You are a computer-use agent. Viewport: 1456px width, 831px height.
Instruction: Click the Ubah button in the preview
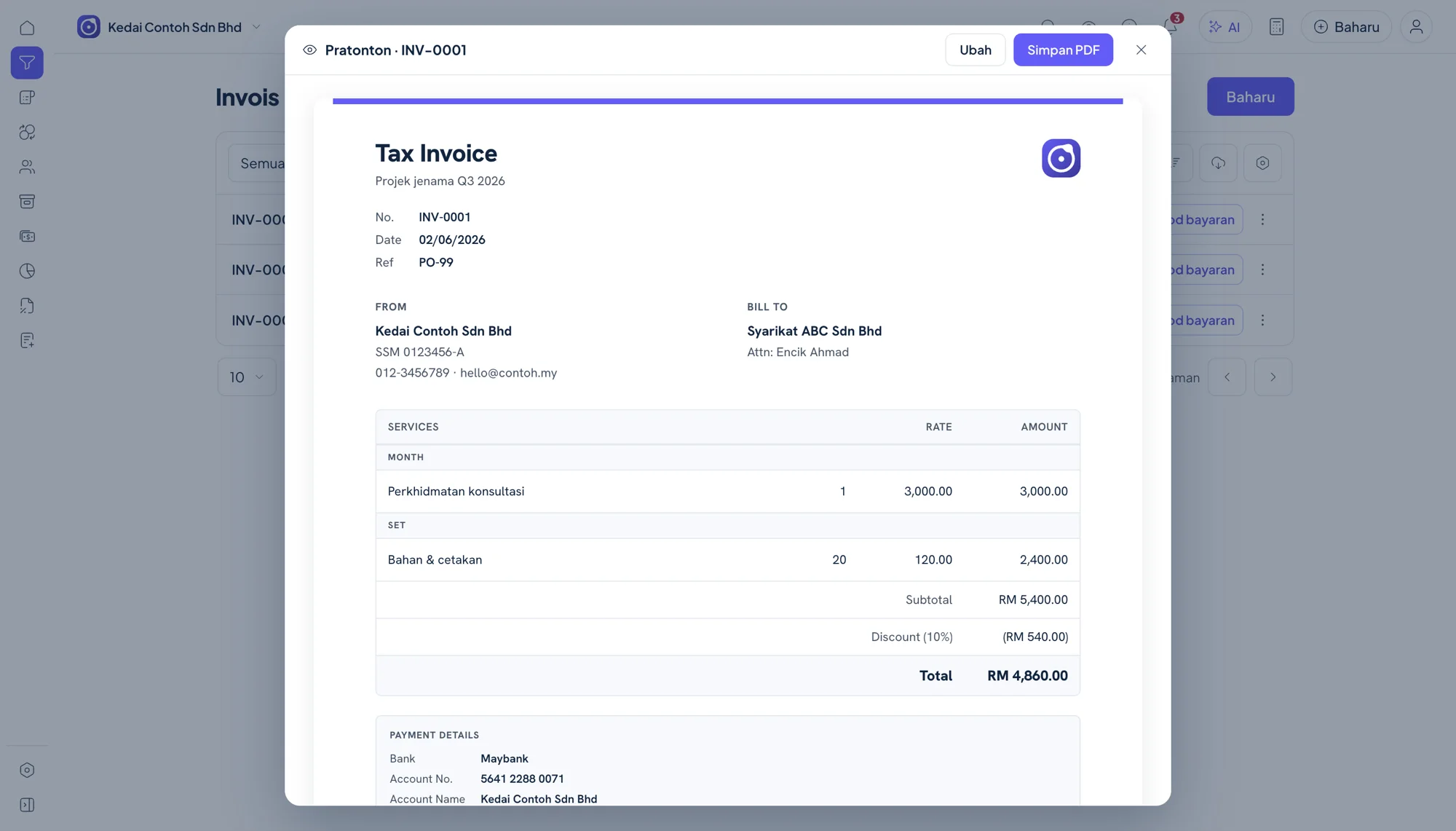(976, 50)
